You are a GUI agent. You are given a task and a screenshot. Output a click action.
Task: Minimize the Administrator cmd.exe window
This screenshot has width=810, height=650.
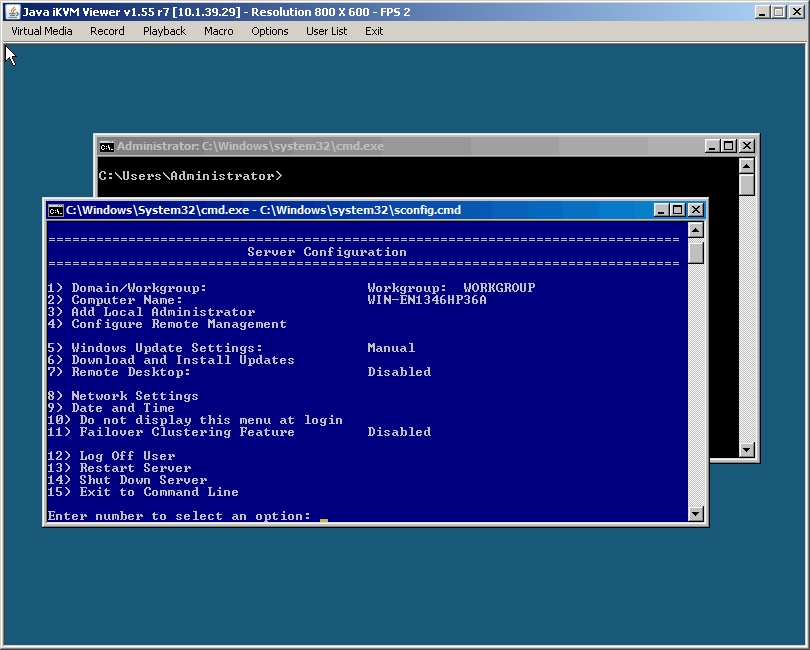click(x=712, y=146)
